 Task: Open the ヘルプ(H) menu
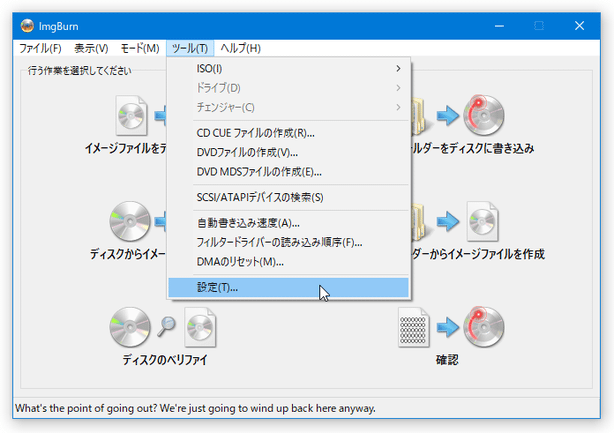(x=240, y=48)
